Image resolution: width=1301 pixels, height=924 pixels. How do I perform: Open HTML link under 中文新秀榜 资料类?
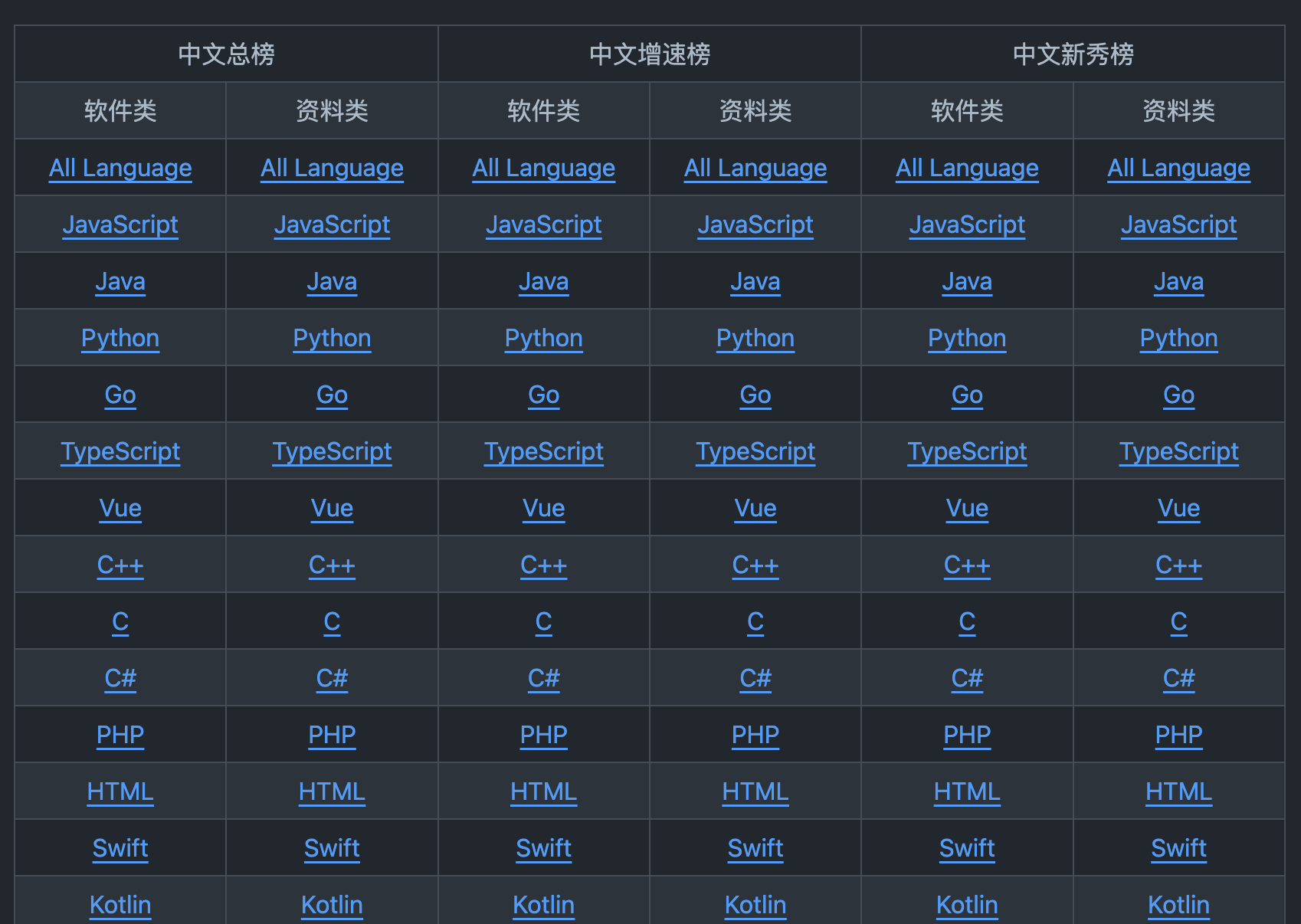(1178, 791)
